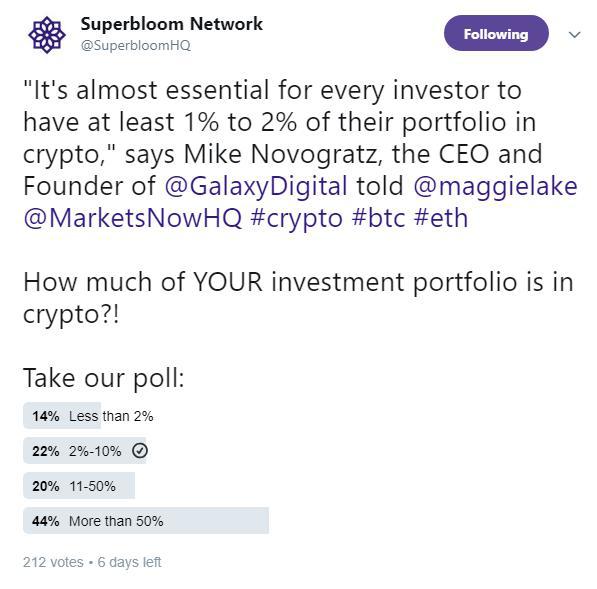
Task: Open the @GalaxyDigital mention
Action: coord(256,186)
